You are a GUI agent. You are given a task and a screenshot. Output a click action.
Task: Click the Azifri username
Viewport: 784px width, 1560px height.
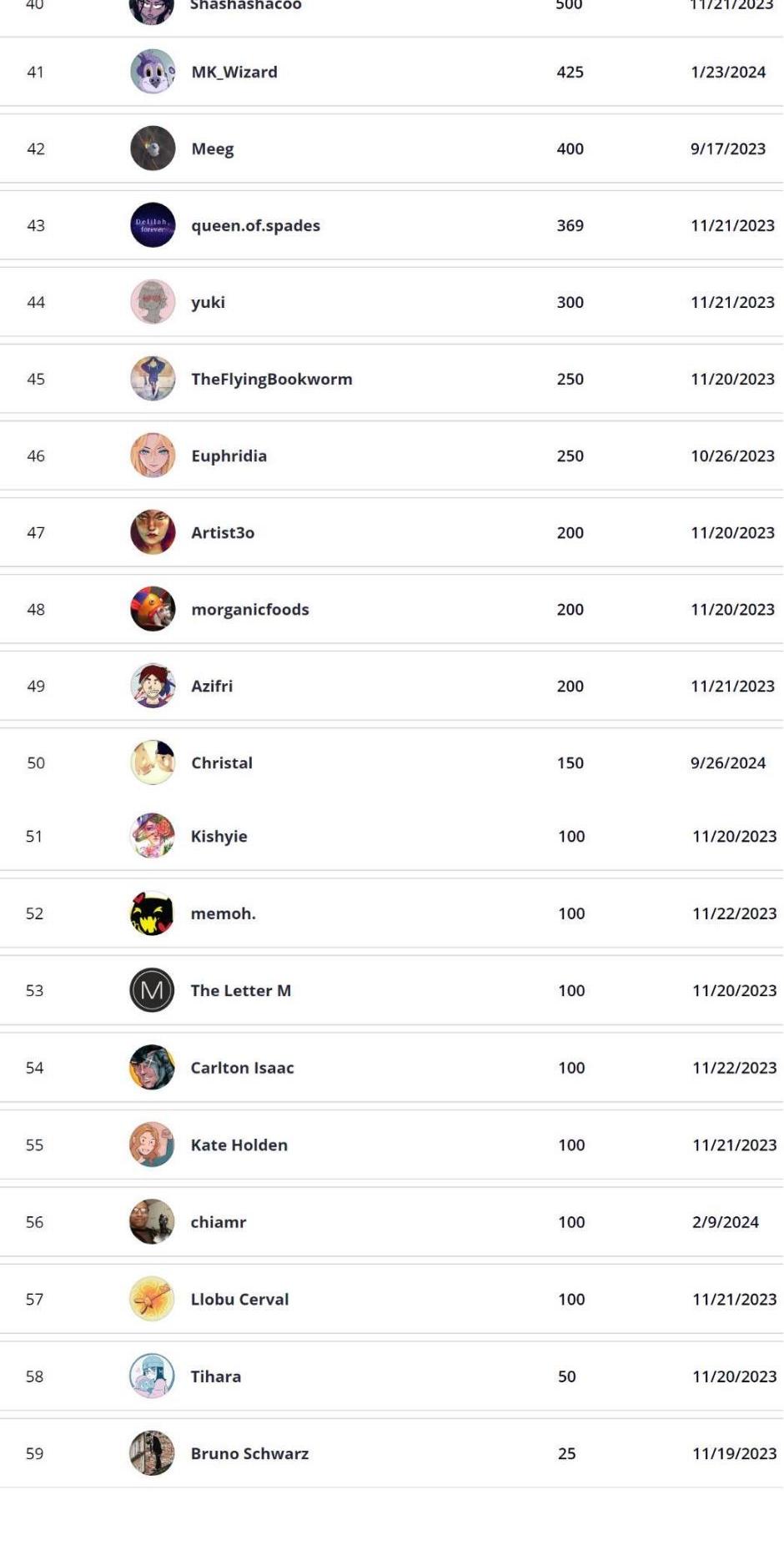click(x=212, y=686)
